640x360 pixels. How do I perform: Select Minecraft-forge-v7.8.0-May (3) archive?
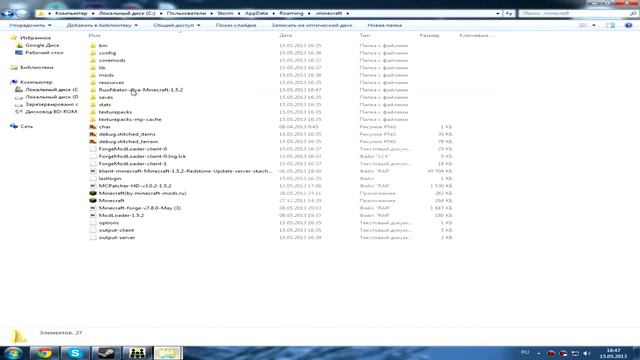140,208
